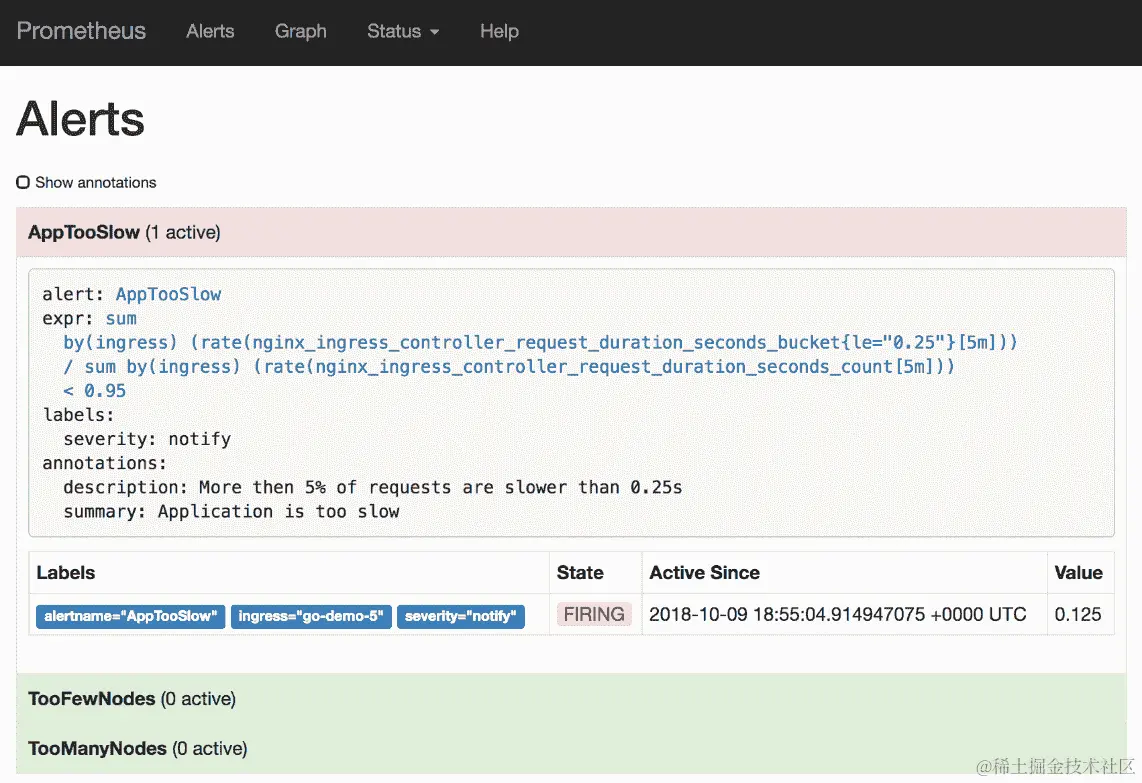Select the Active Since timestamp 2018-10-09 18:55:04
Image resolution: width=1142 pixels, height=783 pixels.
click(838, 615)
